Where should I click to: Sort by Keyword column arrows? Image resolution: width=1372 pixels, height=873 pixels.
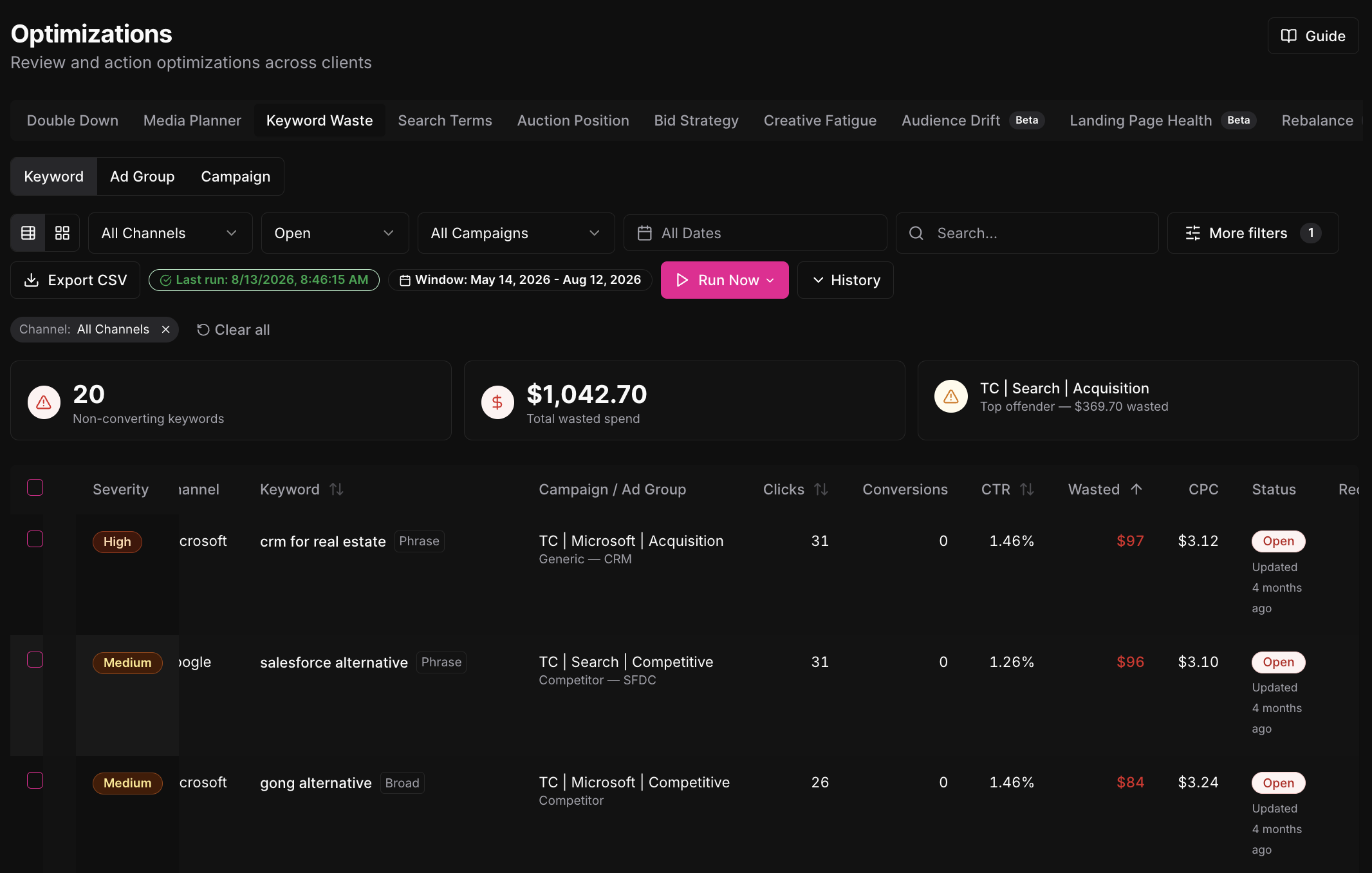click(337, 489)
